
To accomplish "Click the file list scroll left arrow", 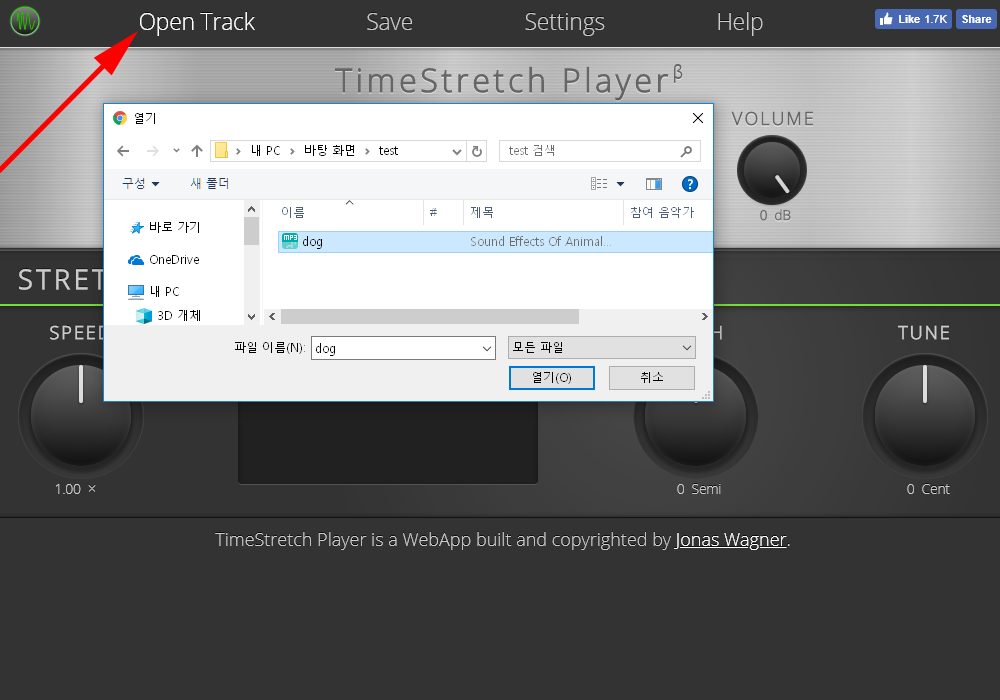I will (x=272, y=316).
